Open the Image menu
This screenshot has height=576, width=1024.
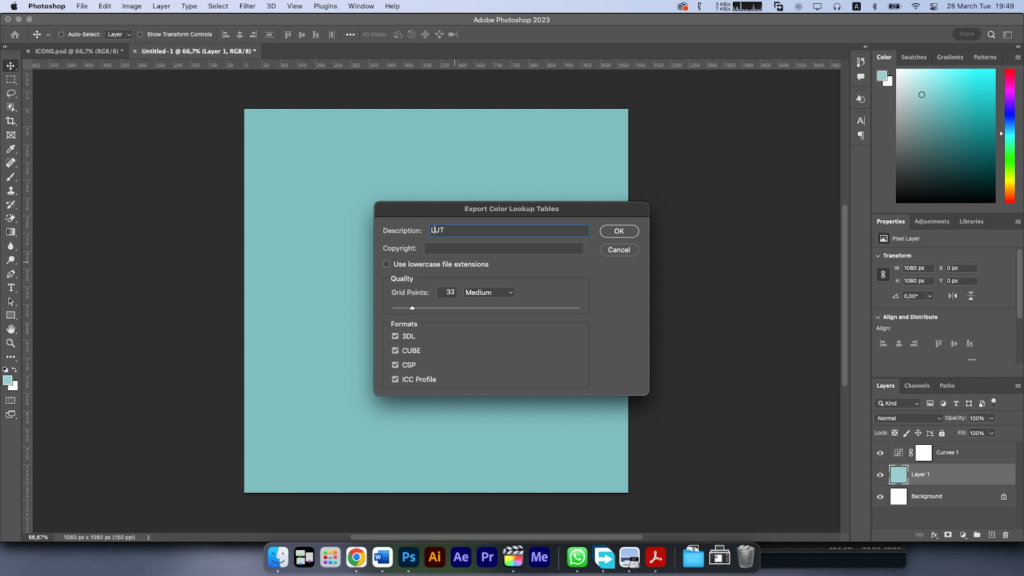pyautogui.click(x=131, y=6)
